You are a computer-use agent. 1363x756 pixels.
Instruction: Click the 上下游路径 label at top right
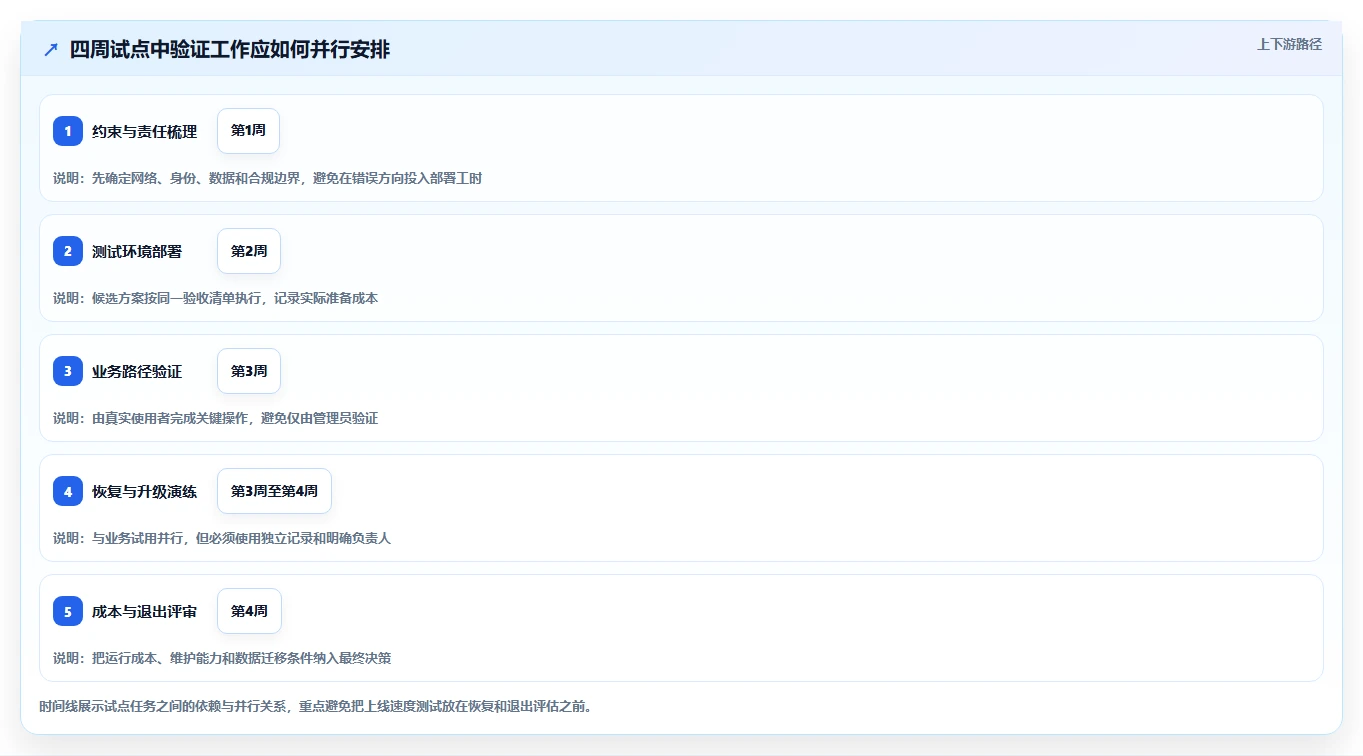click(x=1289, y=44)
